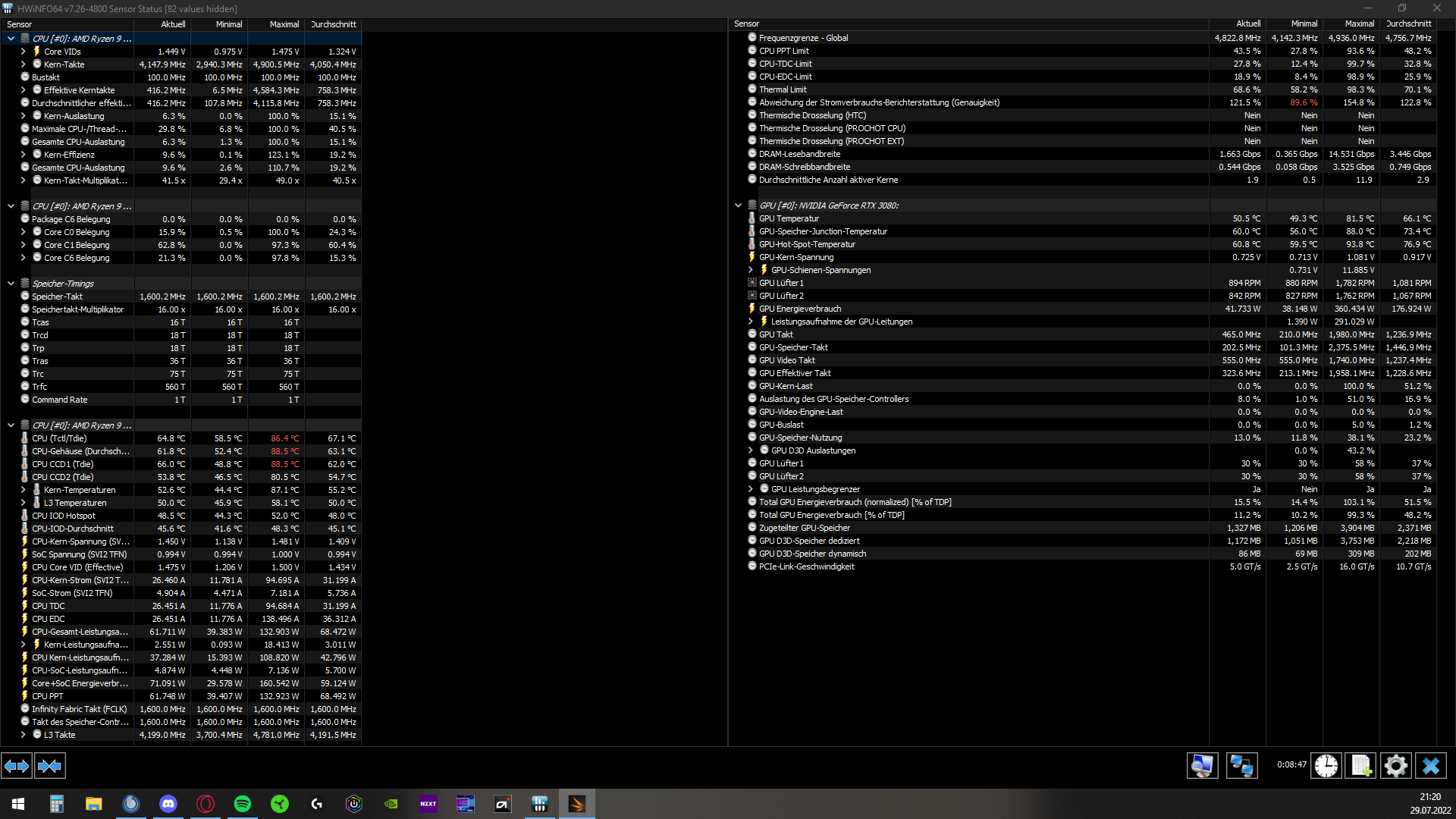1456x819 pixels.
Task: Click the screen-with-magnifier monitoring icon
Action: [1203, 766]
